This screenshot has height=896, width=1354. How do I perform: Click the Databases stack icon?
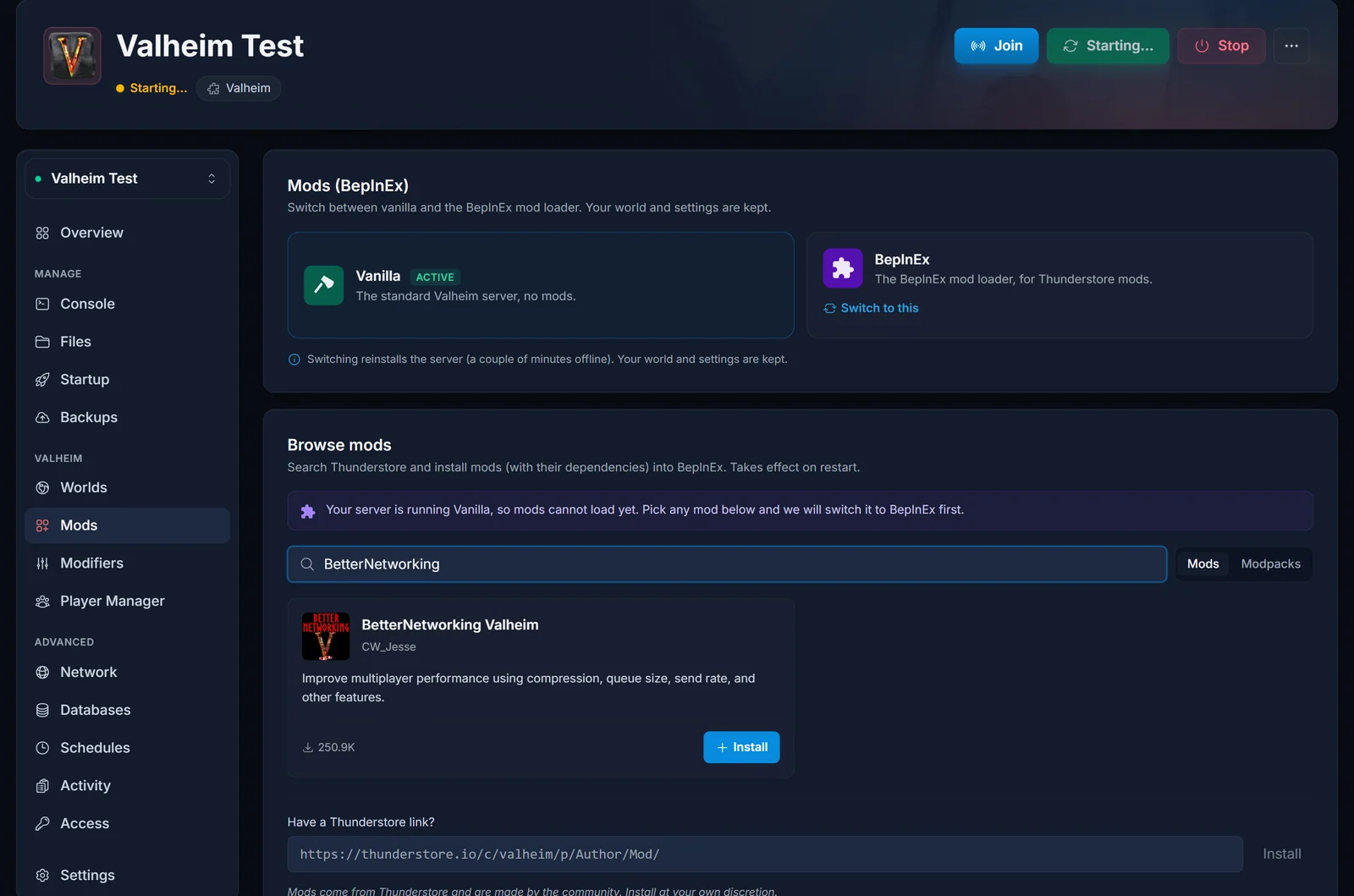tap(42, 710)
